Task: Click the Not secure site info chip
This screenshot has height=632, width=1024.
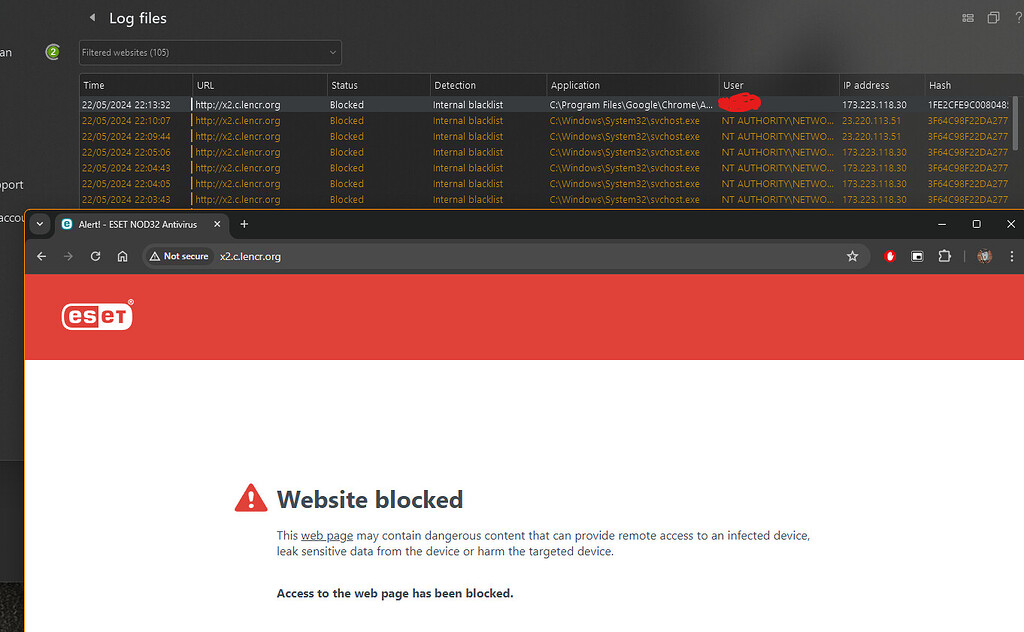Action: tap(179, 256)
